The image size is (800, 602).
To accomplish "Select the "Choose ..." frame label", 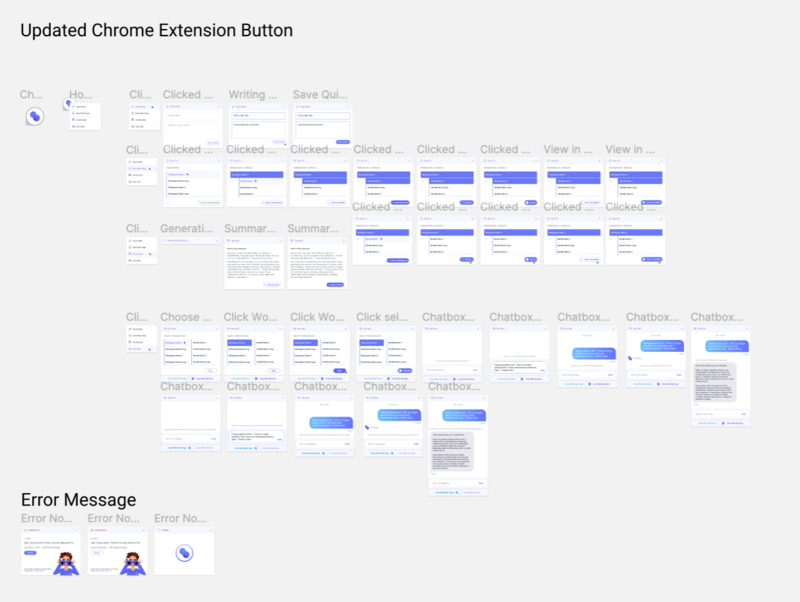I will coord(186,317).
